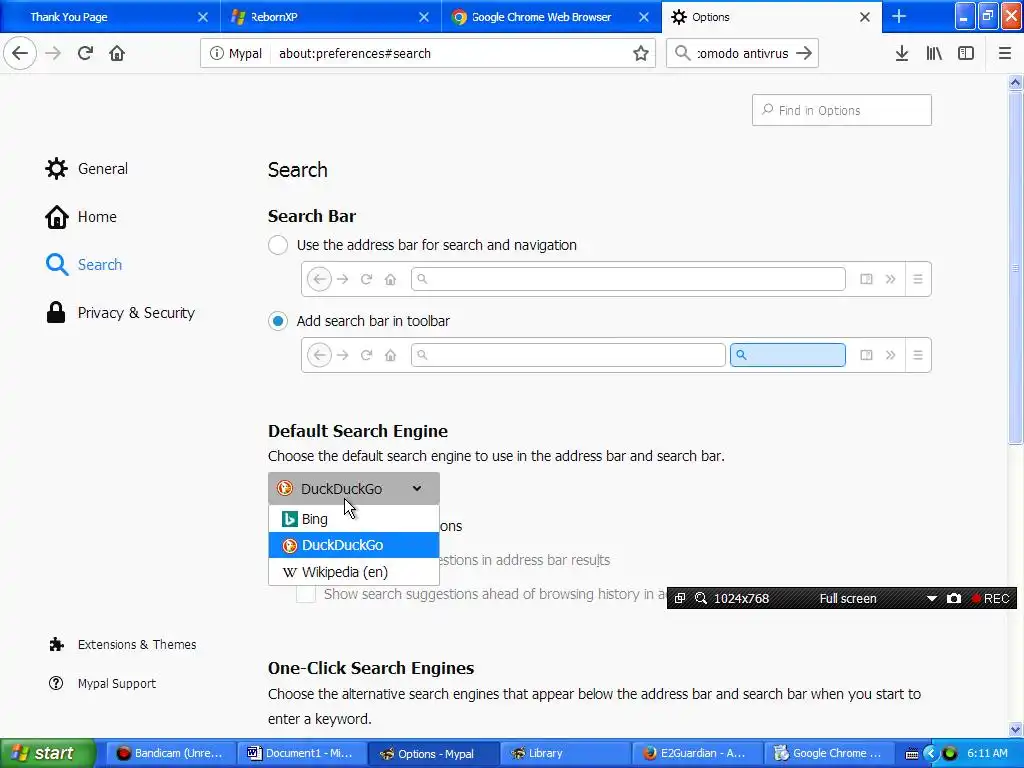Collapse the DuckDuckGo default engine dropdown

coord(354,488)
